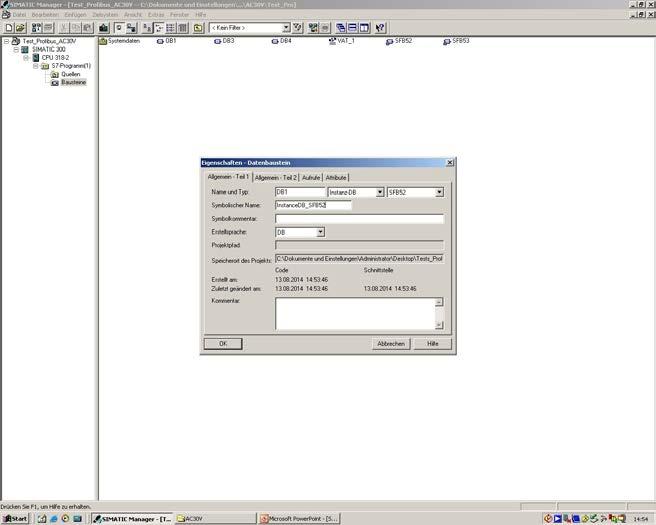
Task: Open the Hilfe menu
Action: [201, 15]
